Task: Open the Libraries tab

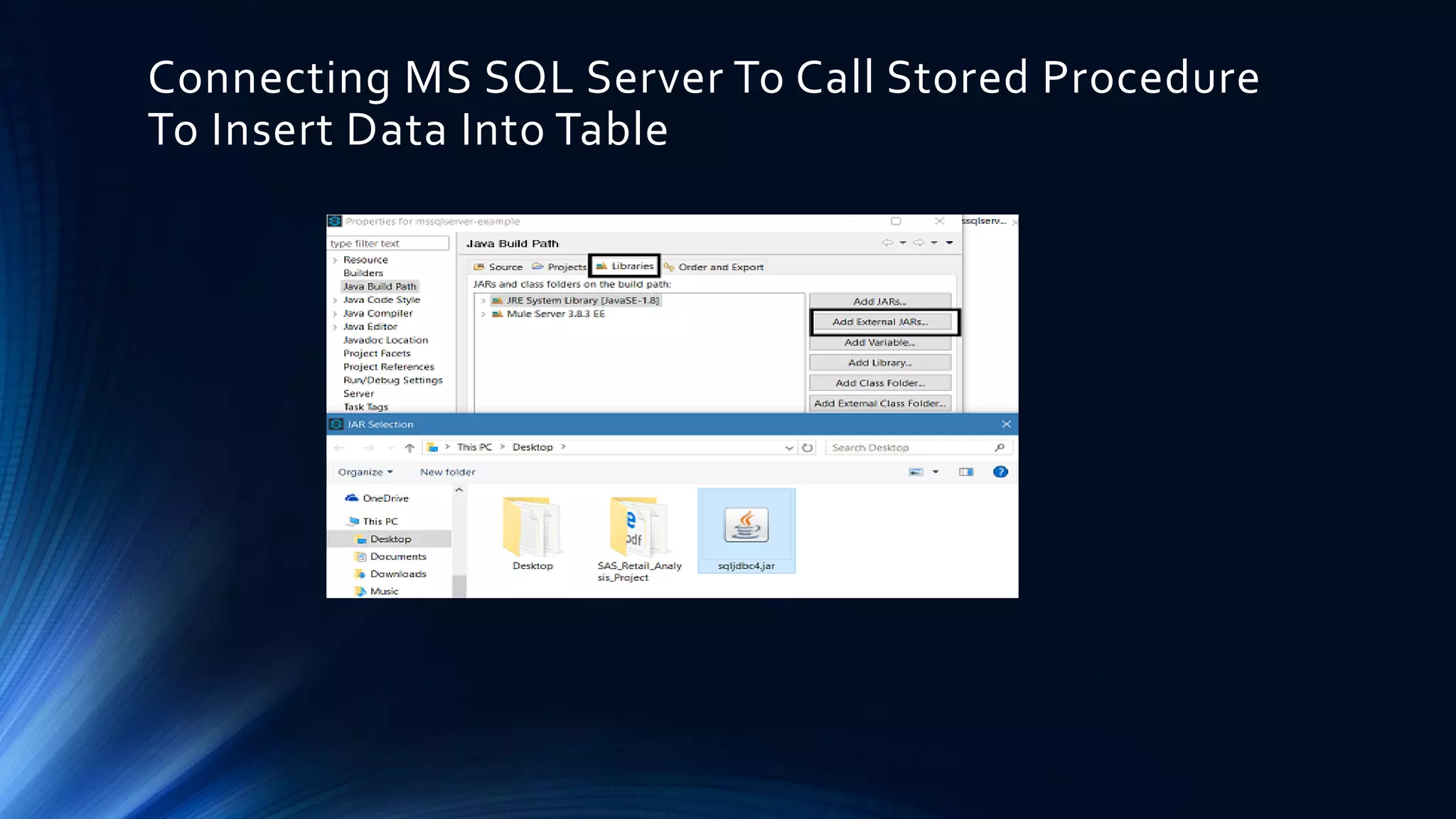Action: coord(624,266)
